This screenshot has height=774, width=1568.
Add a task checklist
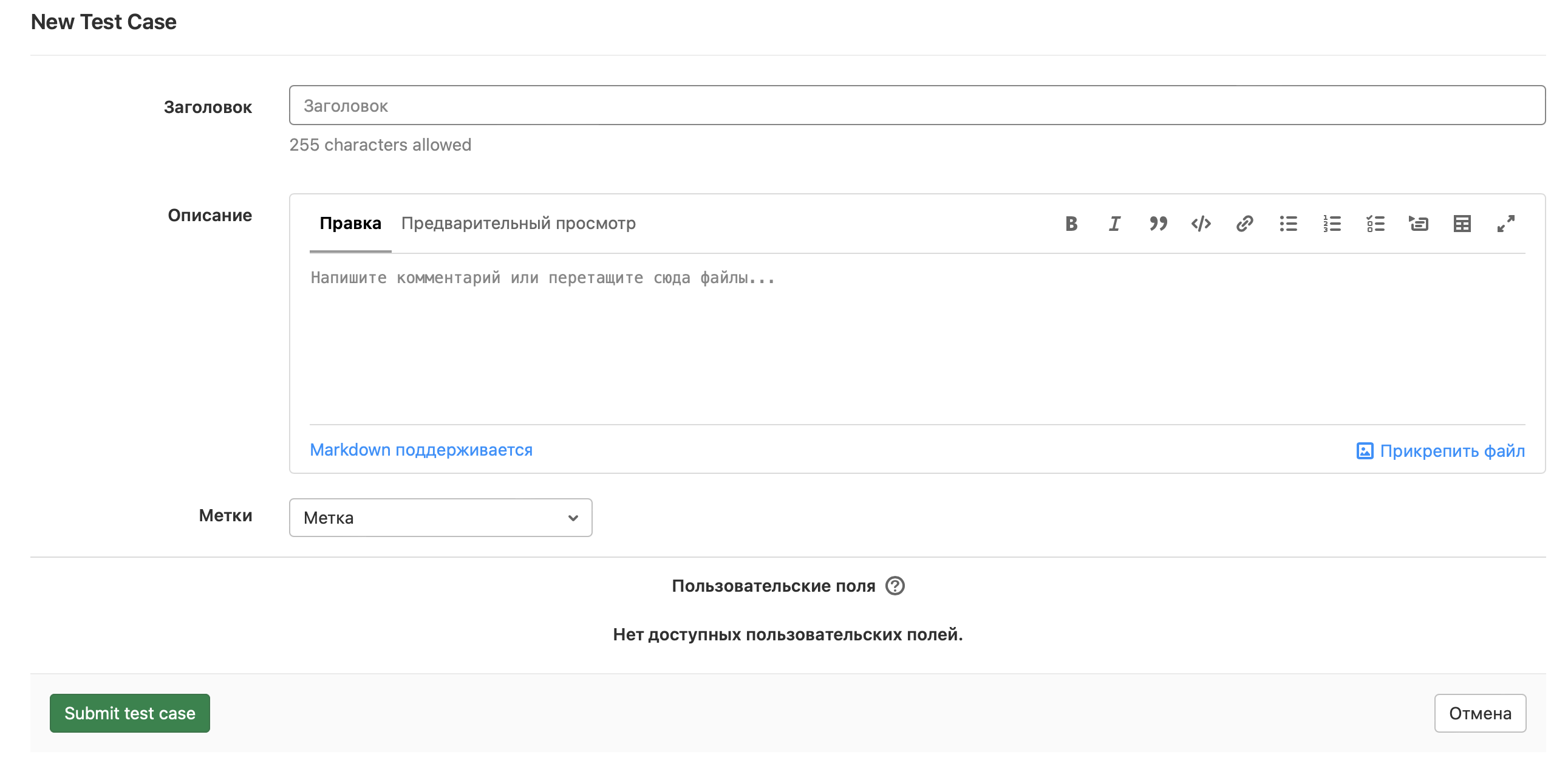click(1375, 224)
